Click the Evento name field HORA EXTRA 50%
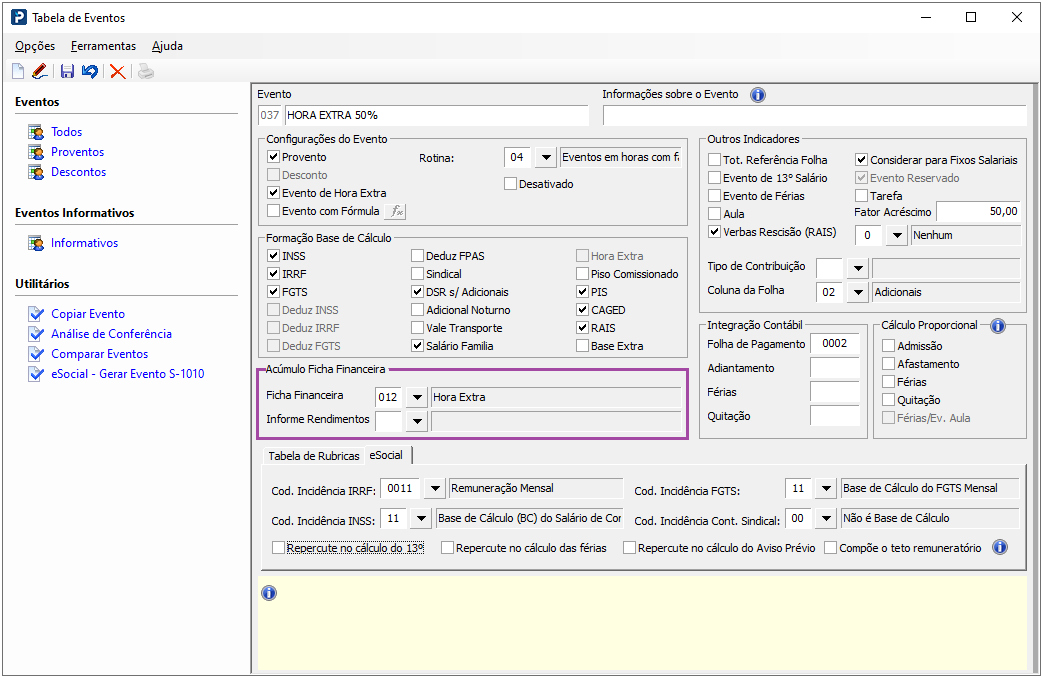 coord(437,115)
